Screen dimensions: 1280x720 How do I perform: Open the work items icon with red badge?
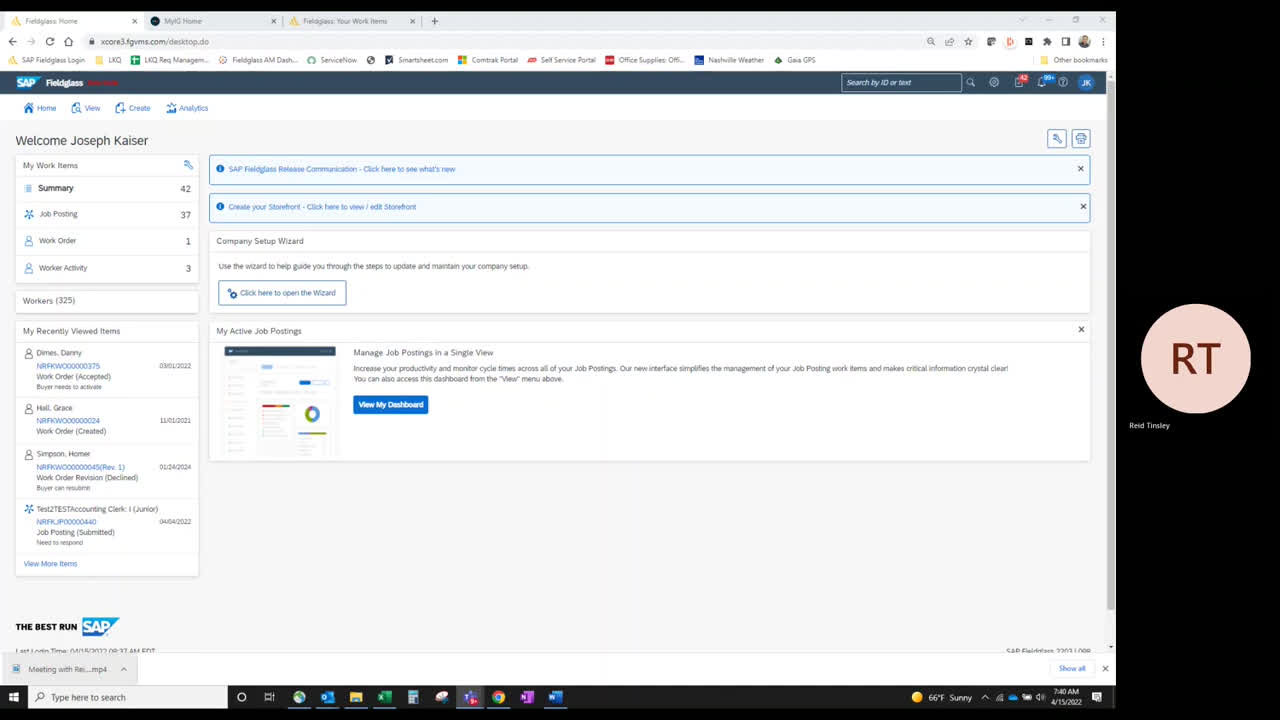point(1019,82)
